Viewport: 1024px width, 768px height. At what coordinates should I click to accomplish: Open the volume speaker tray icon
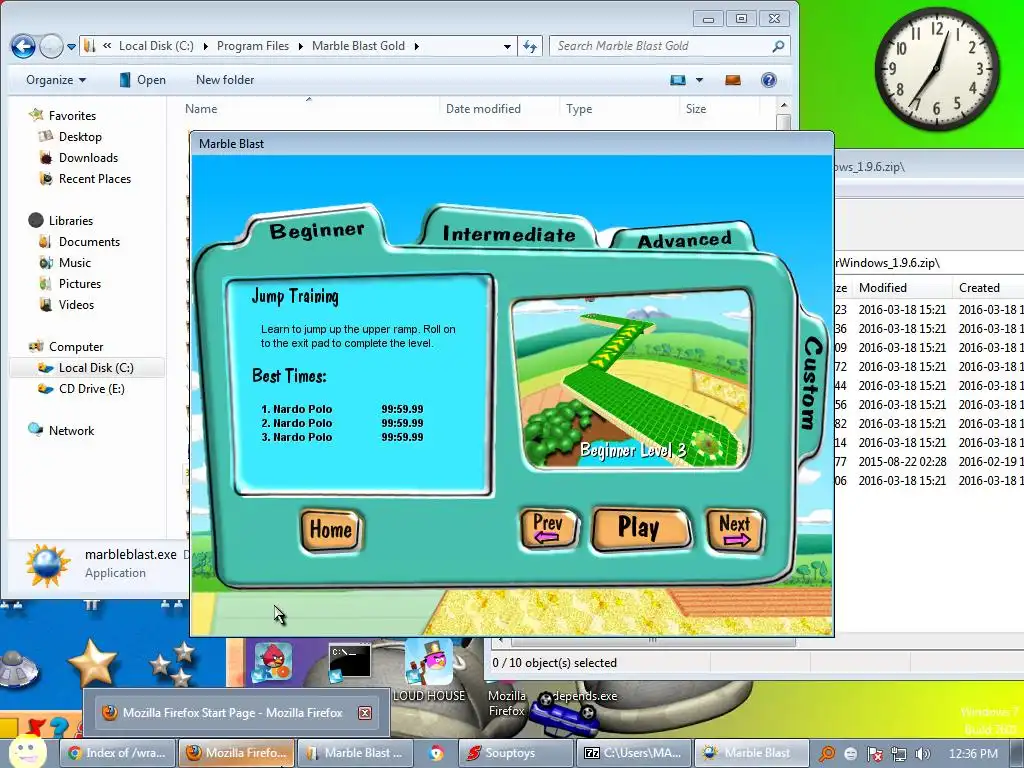(x=923, y=754)
